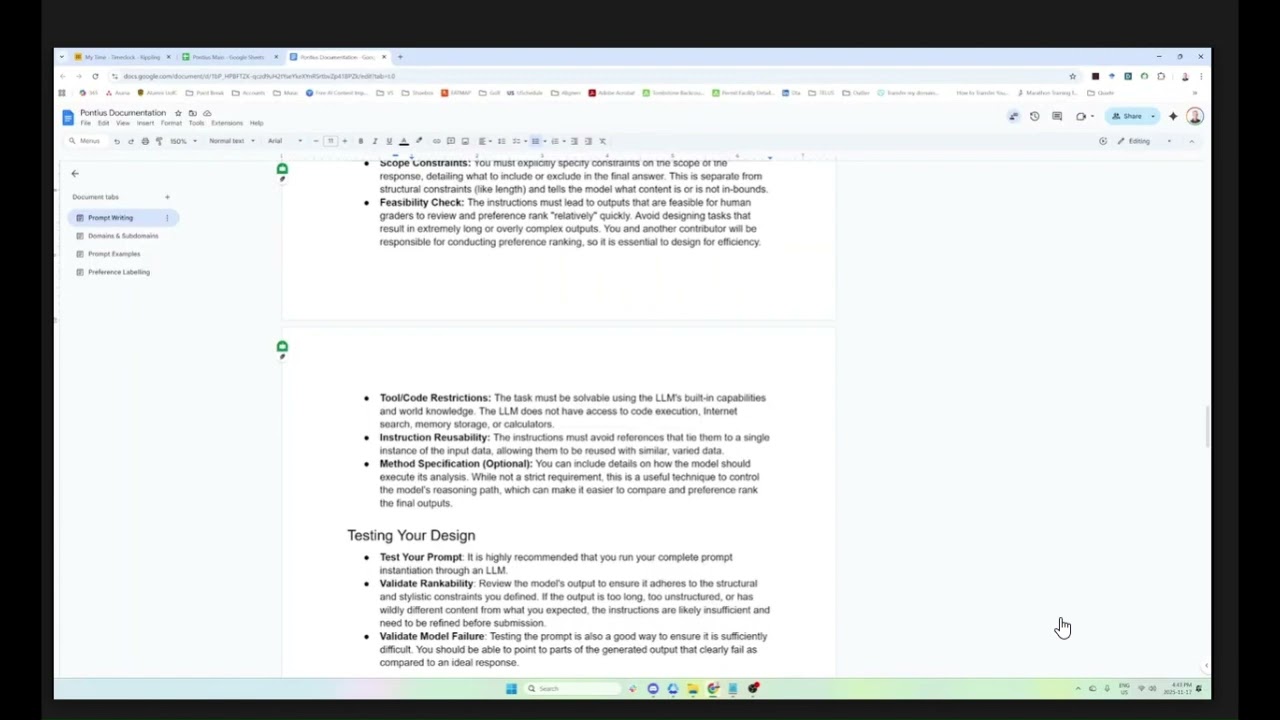Open the Share options dropdown arrow
The image size is (1280, 720).
point(1152,116)
